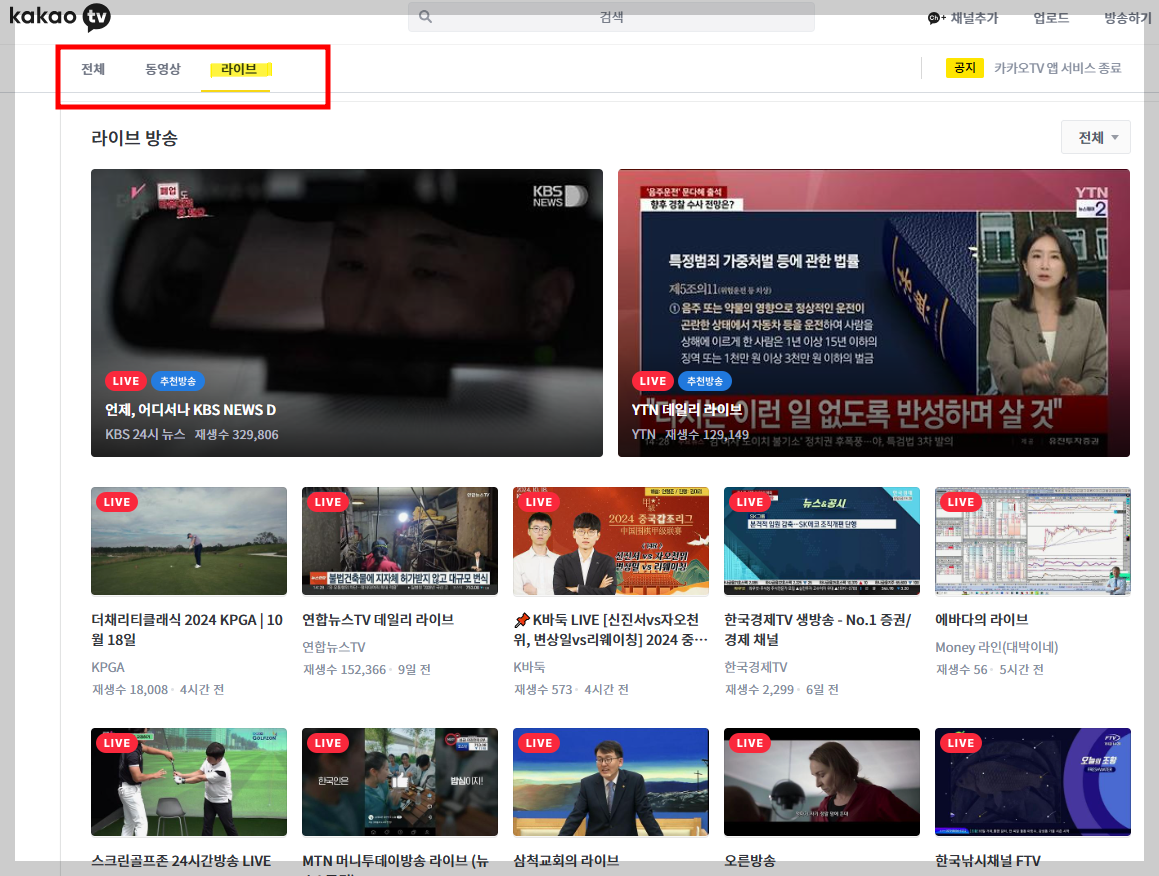Click LIVE badge on 삼척교회 thumbnail
This screenshot has width=1159, height=876.
[x=539, y=743]
